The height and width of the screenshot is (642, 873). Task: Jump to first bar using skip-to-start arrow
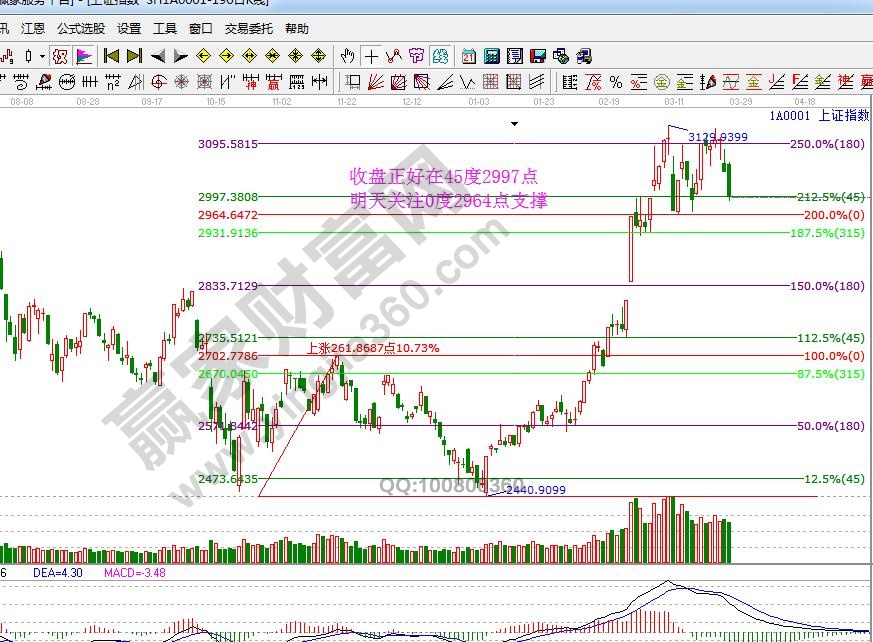pos(112,56)
